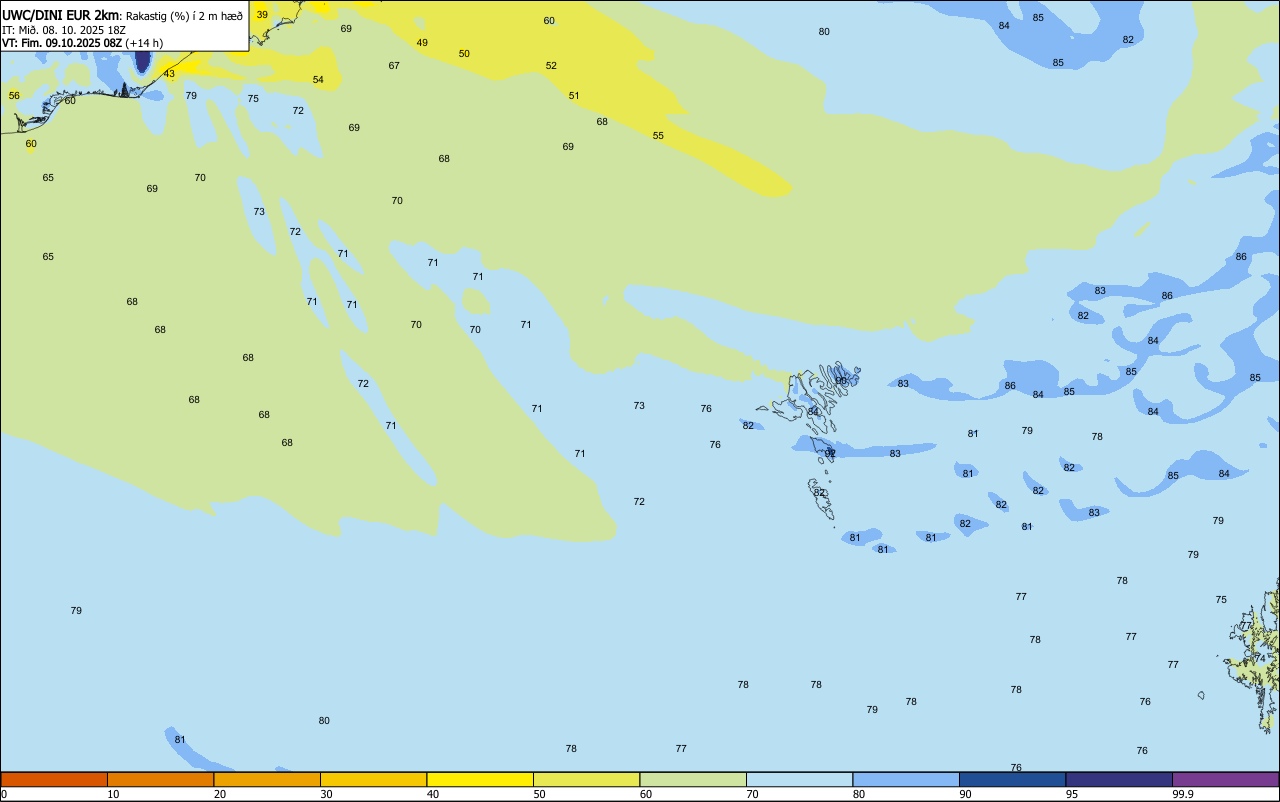Click the map value "49" in the yellow band
This screenshot has width=1280, height=802.
tap(422, 43)
